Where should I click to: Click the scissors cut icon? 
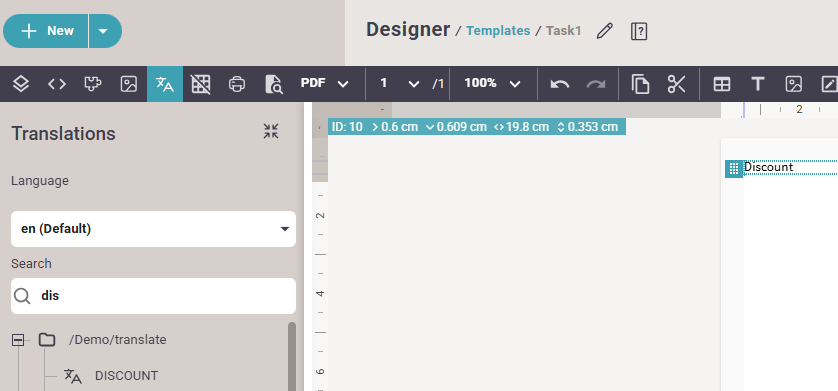676,84
